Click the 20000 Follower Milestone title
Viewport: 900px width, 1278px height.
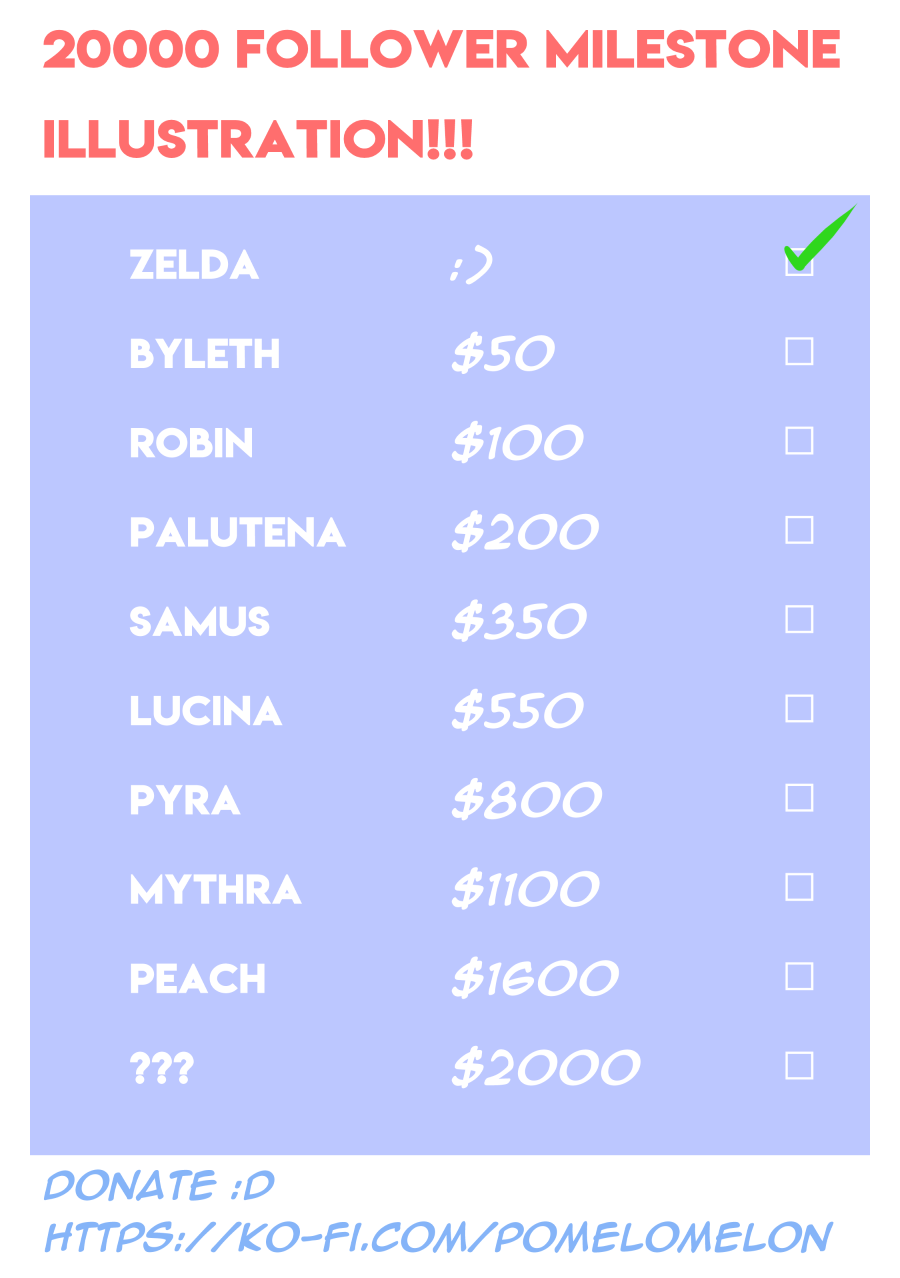click(x=440, y=50)
